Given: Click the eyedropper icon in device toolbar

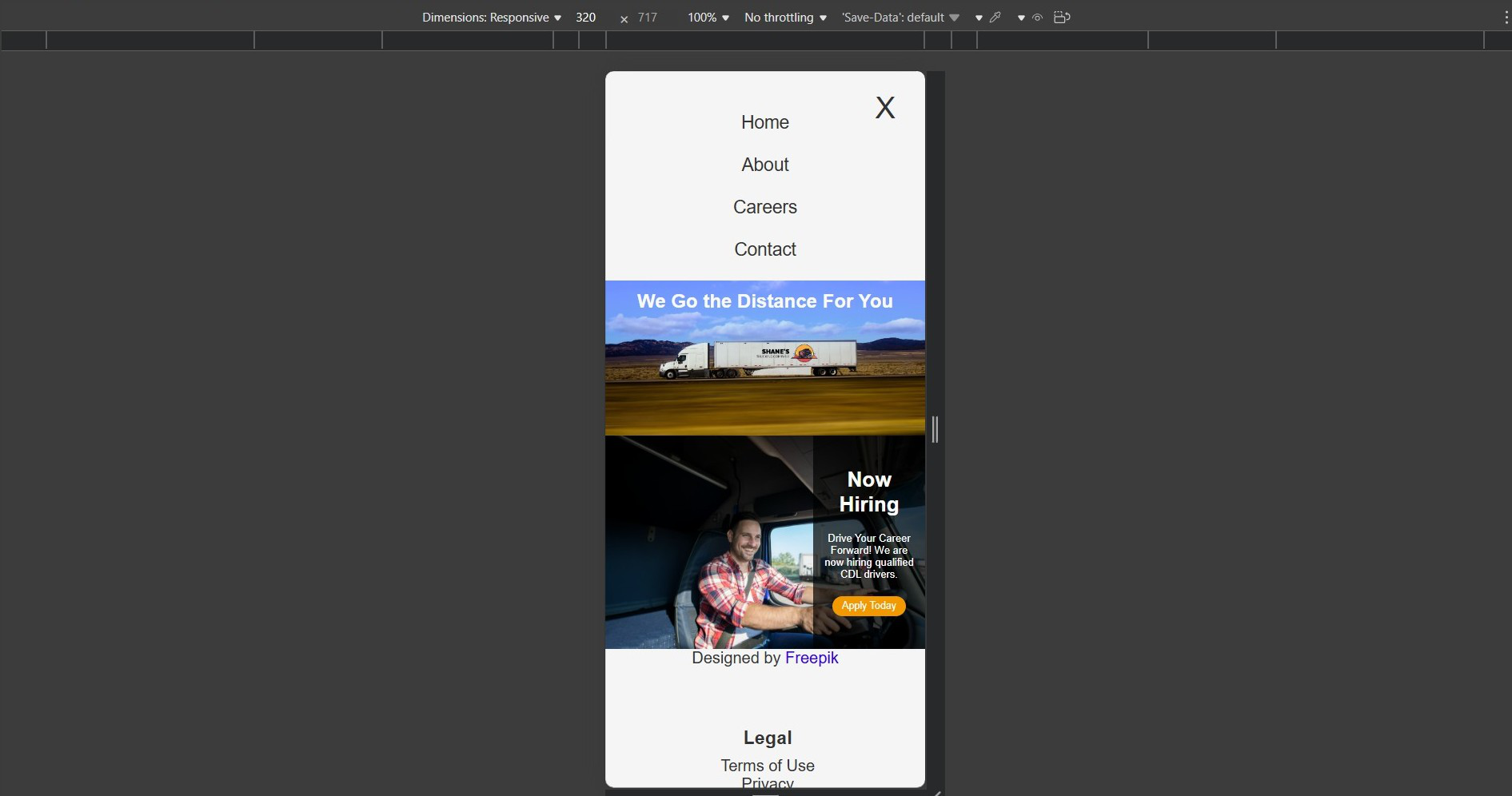Looking at the screenshot, I should [995, 18].
